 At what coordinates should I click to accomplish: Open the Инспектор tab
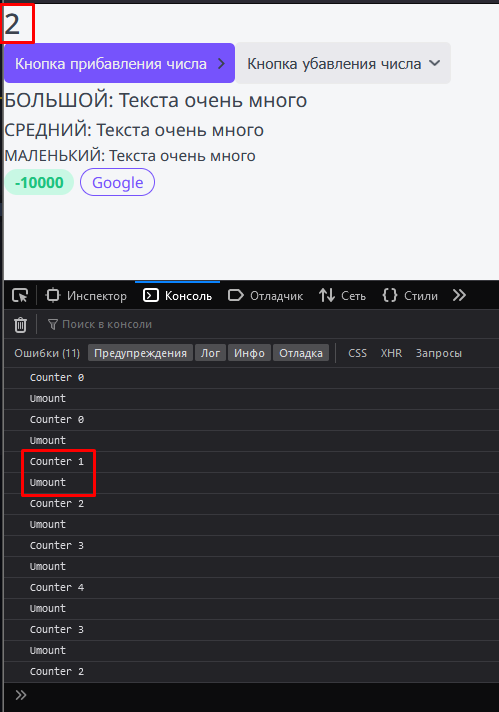(x=86, y=296)
